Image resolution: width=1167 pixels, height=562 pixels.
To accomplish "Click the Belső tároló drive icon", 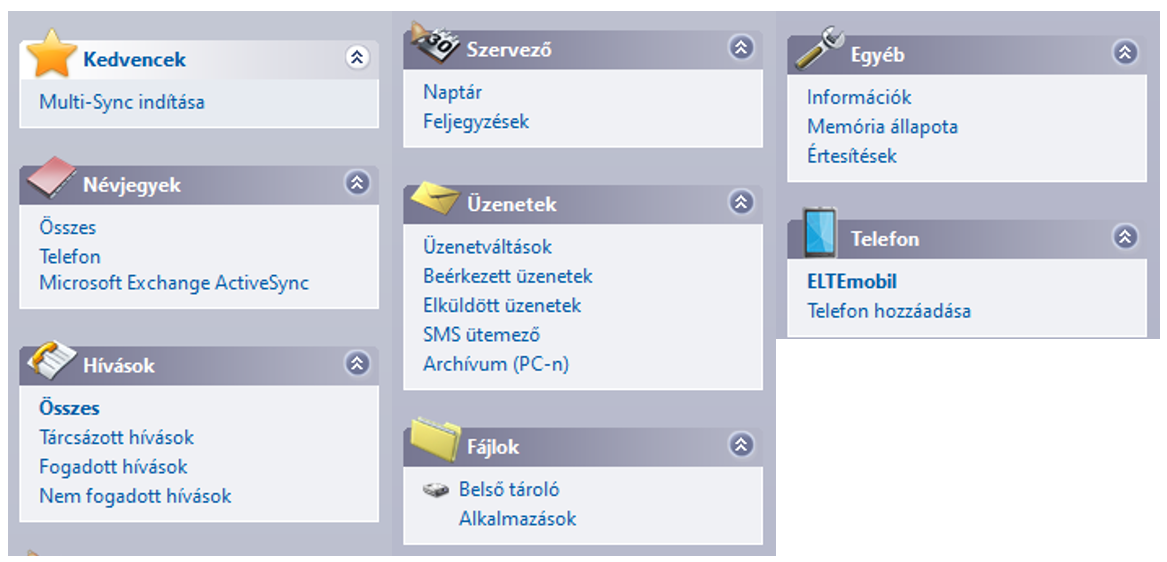I will (x=436, y=490).
